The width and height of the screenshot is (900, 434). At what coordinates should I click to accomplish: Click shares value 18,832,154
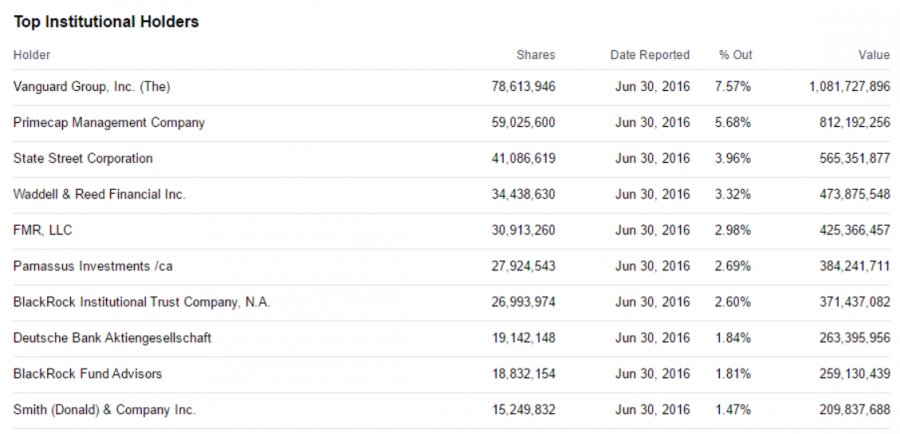tap(523, 374)
